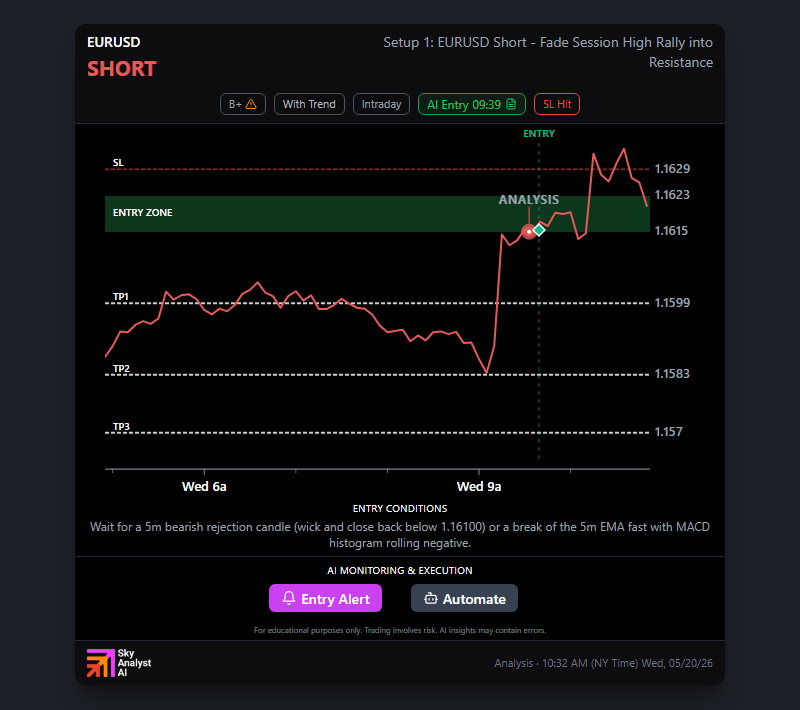Click the TP2 level label

tap(121, 368)
